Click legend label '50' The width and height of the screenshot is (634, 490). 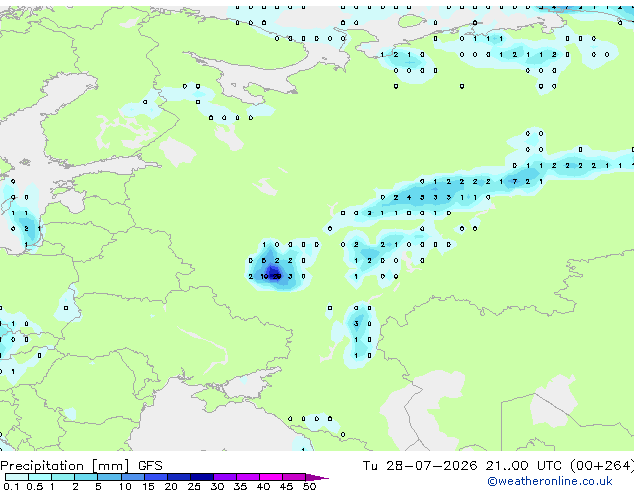309,486
